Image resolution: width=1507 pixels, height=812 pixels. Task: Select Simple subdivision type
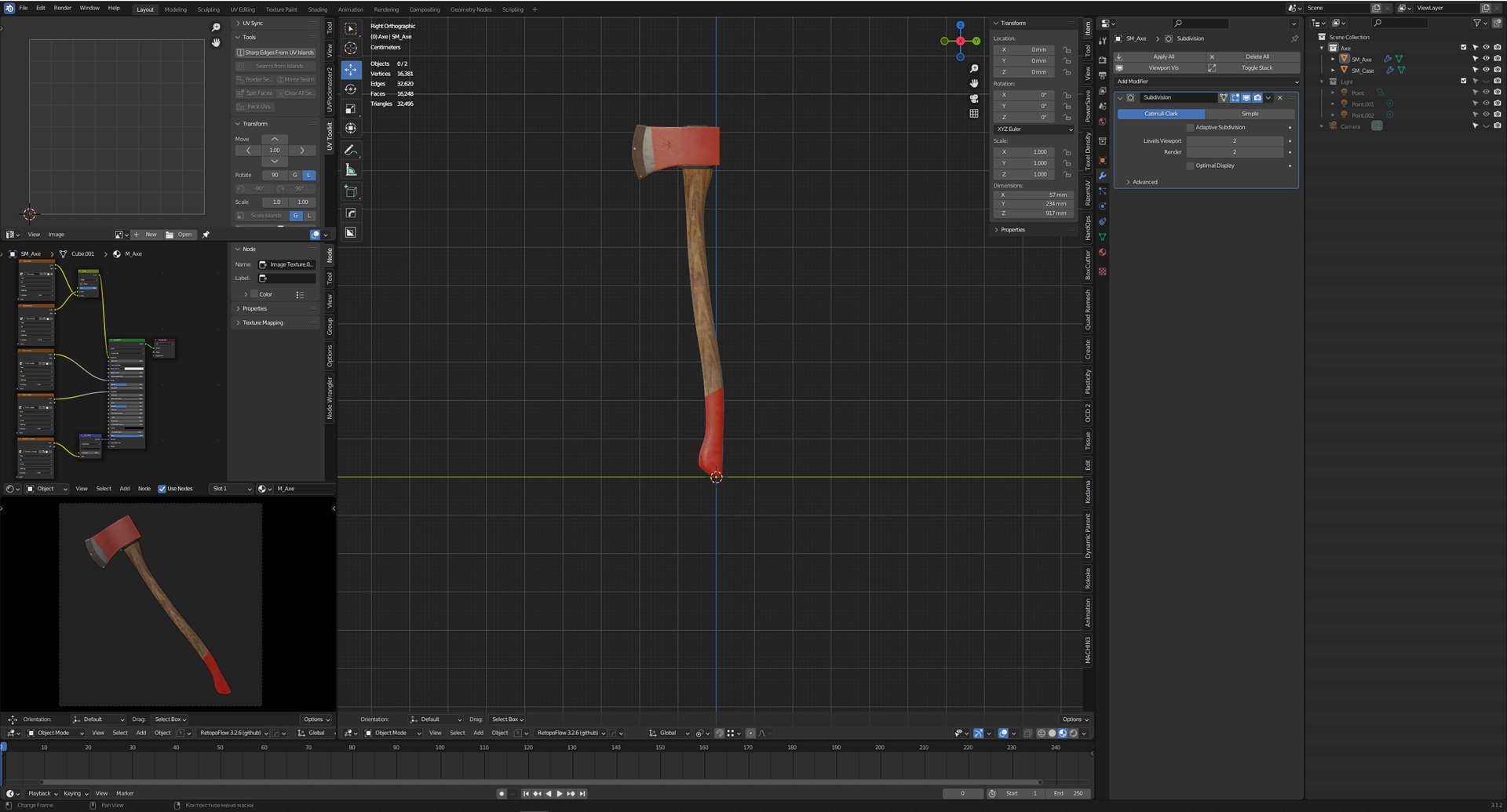1250,115
